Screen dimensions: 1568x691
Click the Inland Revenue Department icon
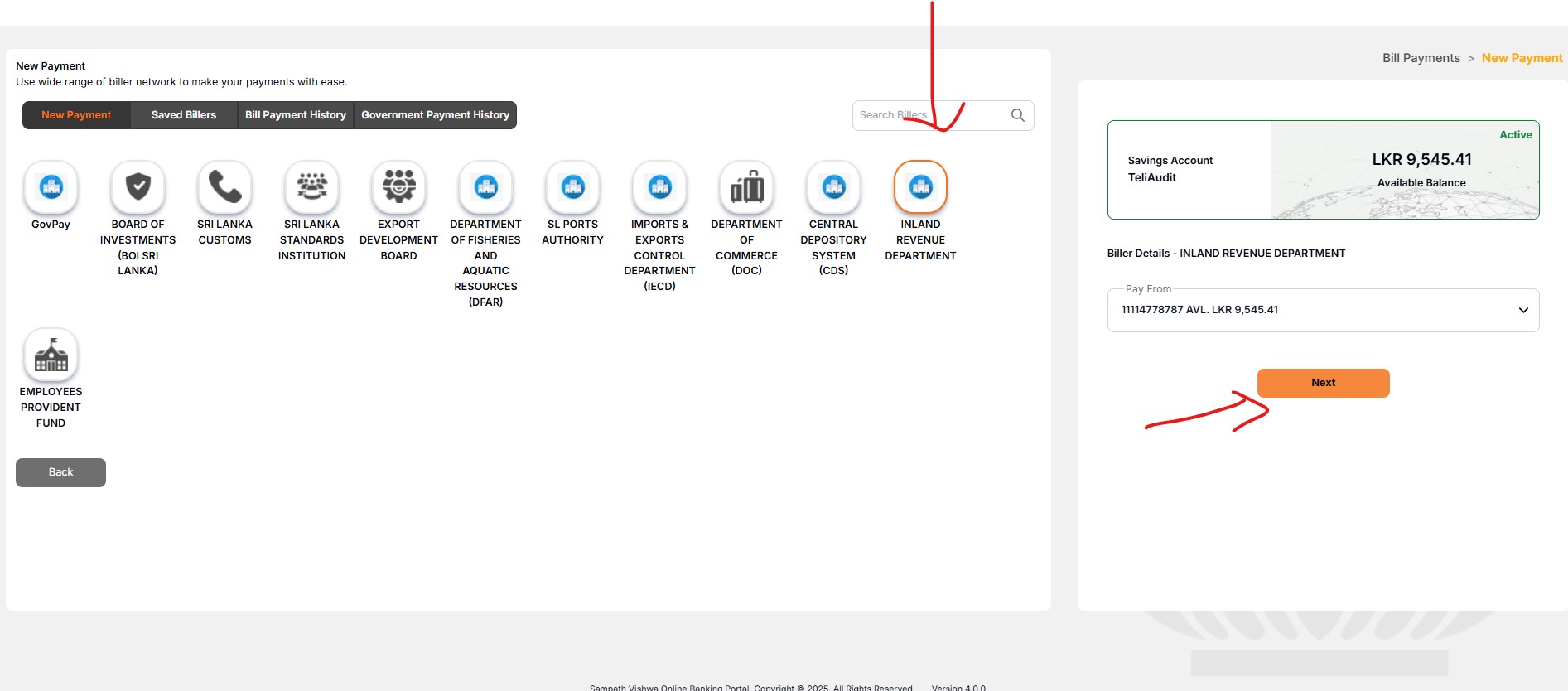(x=920, y=187)
